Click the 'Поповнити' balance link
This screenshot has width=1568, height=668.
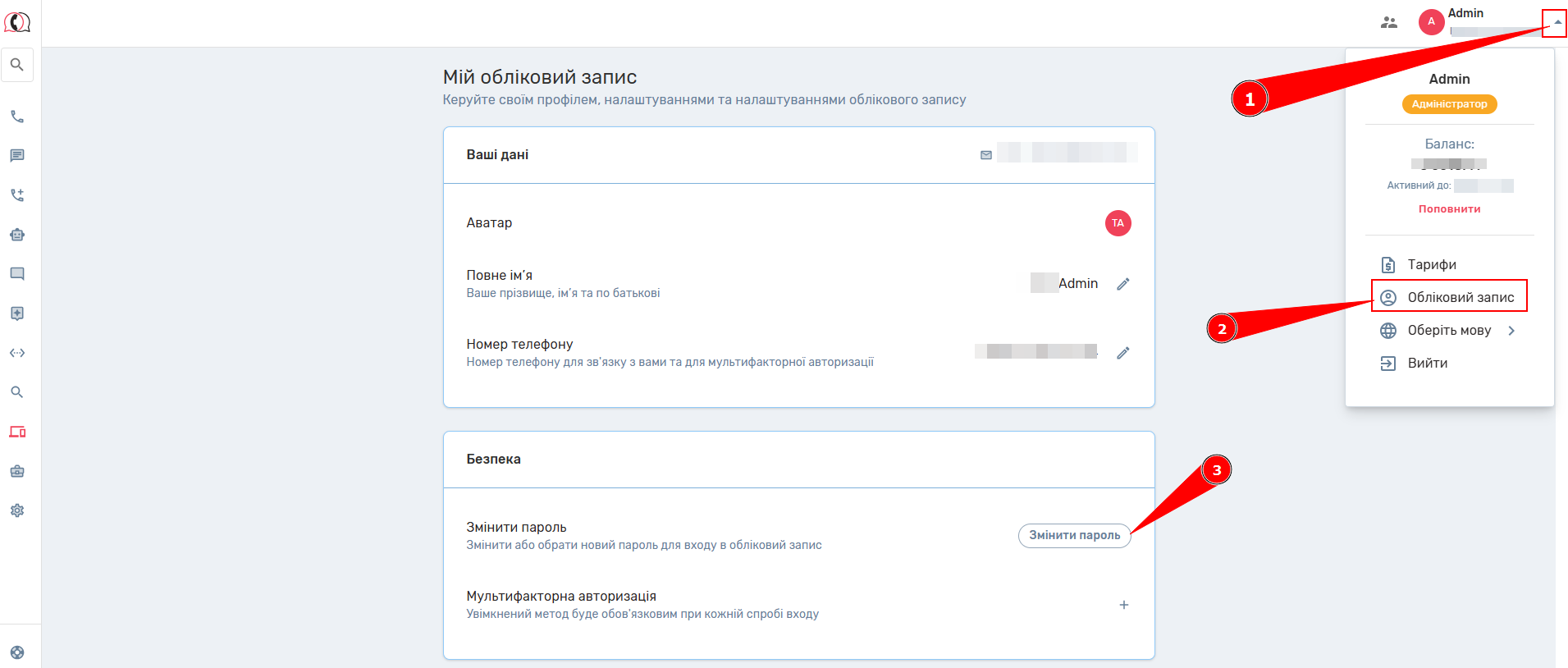pos(1449,209)
